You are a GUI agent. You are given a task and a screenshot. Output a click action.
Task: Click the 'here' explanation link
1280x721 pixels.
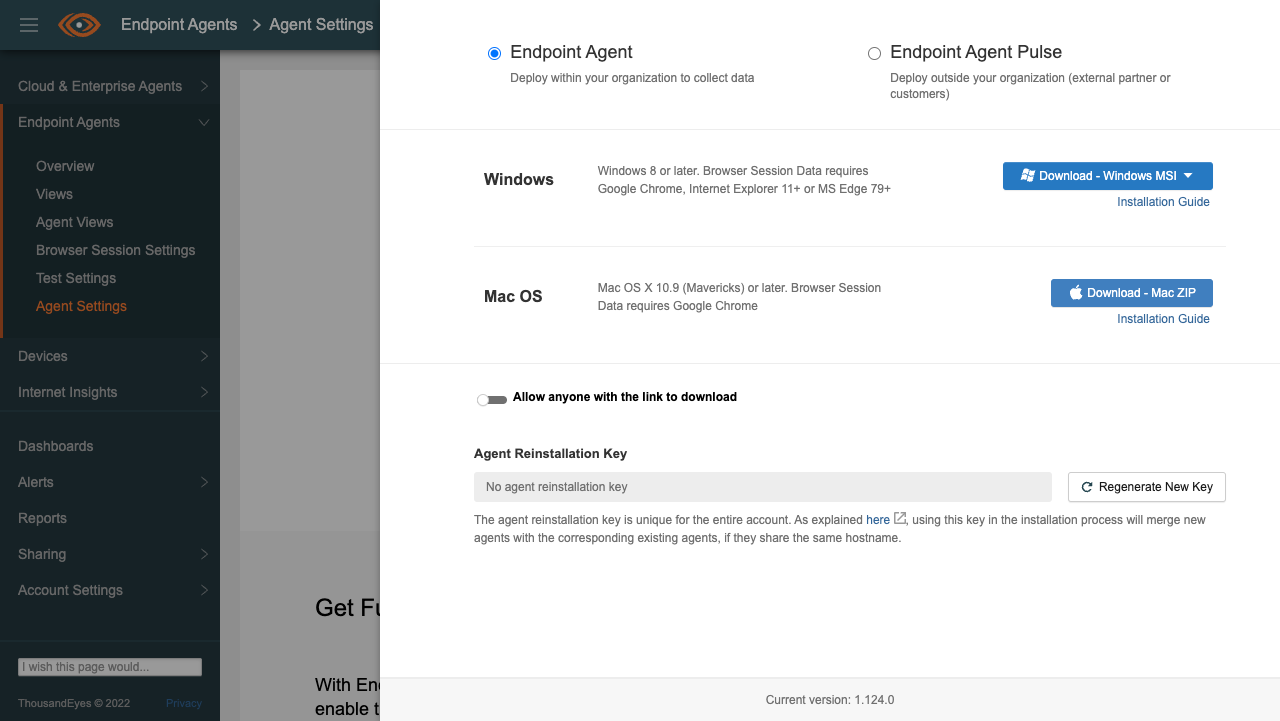pos(878,520)
